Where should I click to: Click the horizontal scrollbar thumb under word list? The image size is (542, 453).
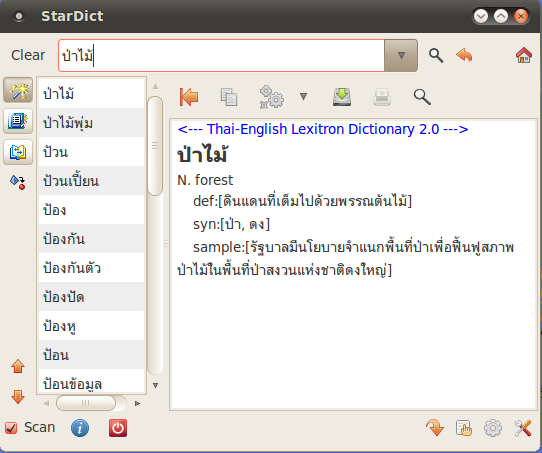(x=86, y=403)
